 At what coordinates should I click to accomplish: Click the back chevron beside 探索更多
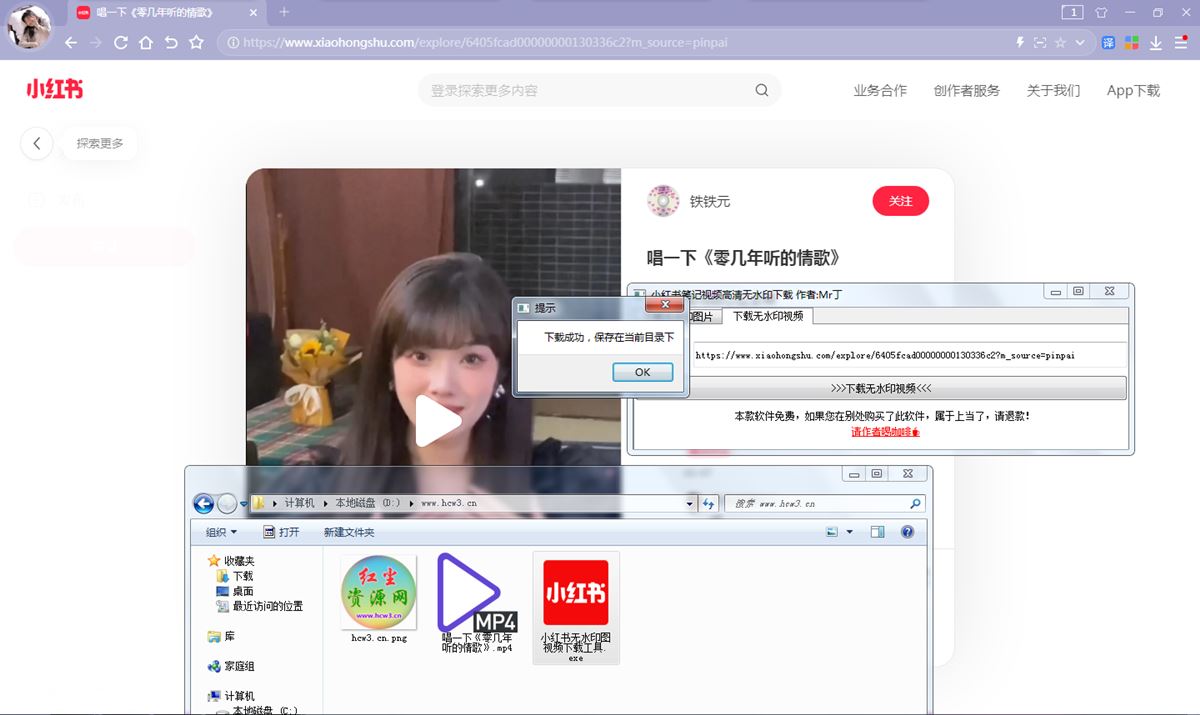[37, 143]
